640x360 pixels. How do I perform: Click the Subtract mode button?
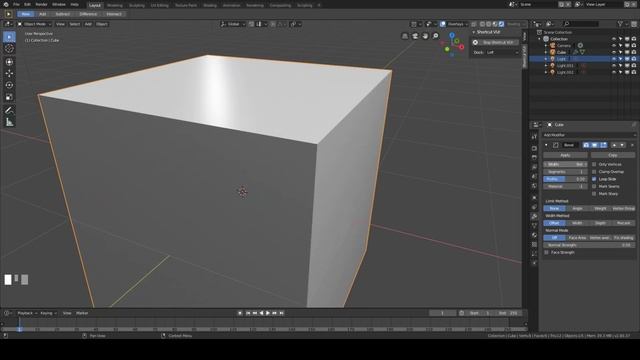click(62, 14)
